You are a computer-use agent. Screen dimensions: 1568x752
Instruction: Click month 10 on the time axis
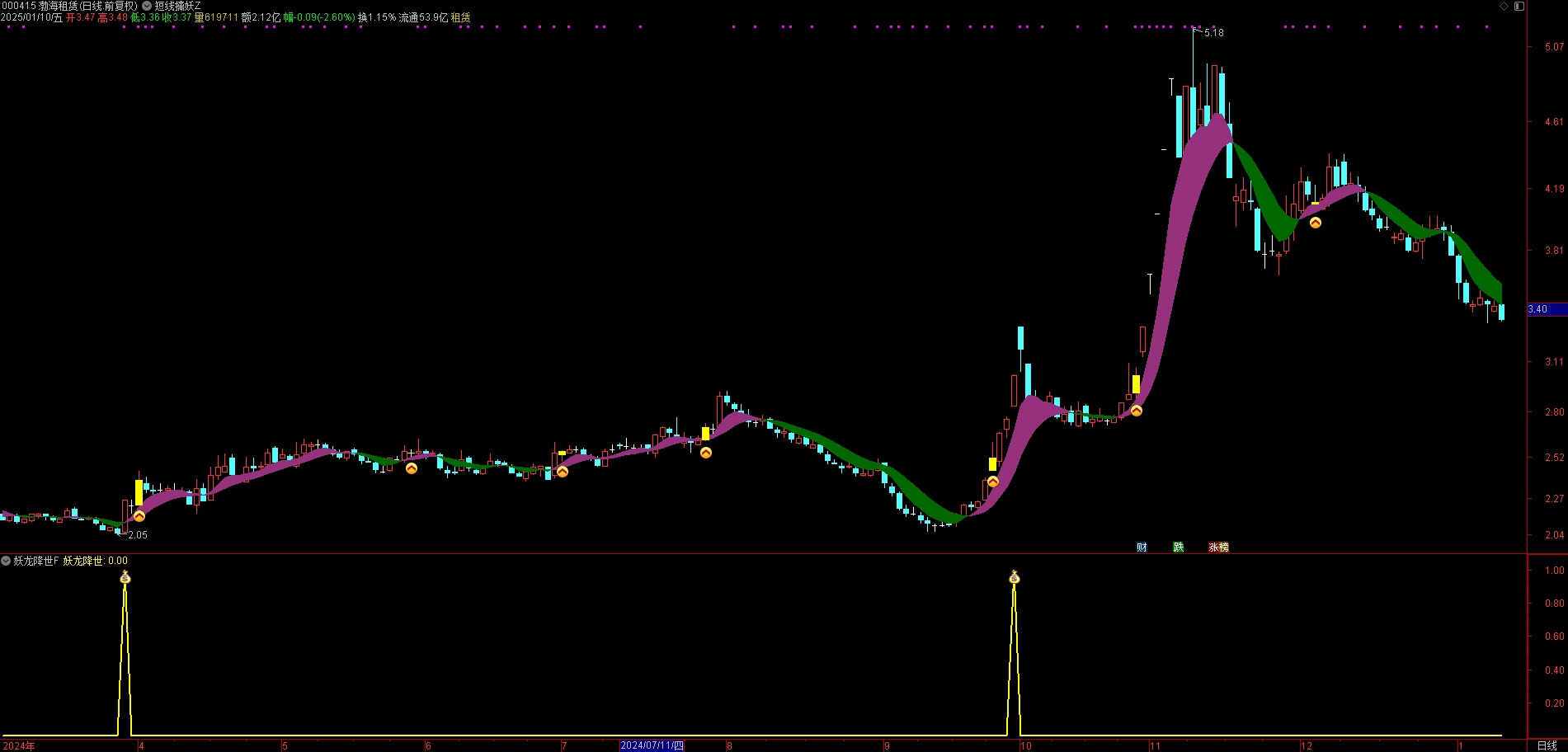(1025, 746)
